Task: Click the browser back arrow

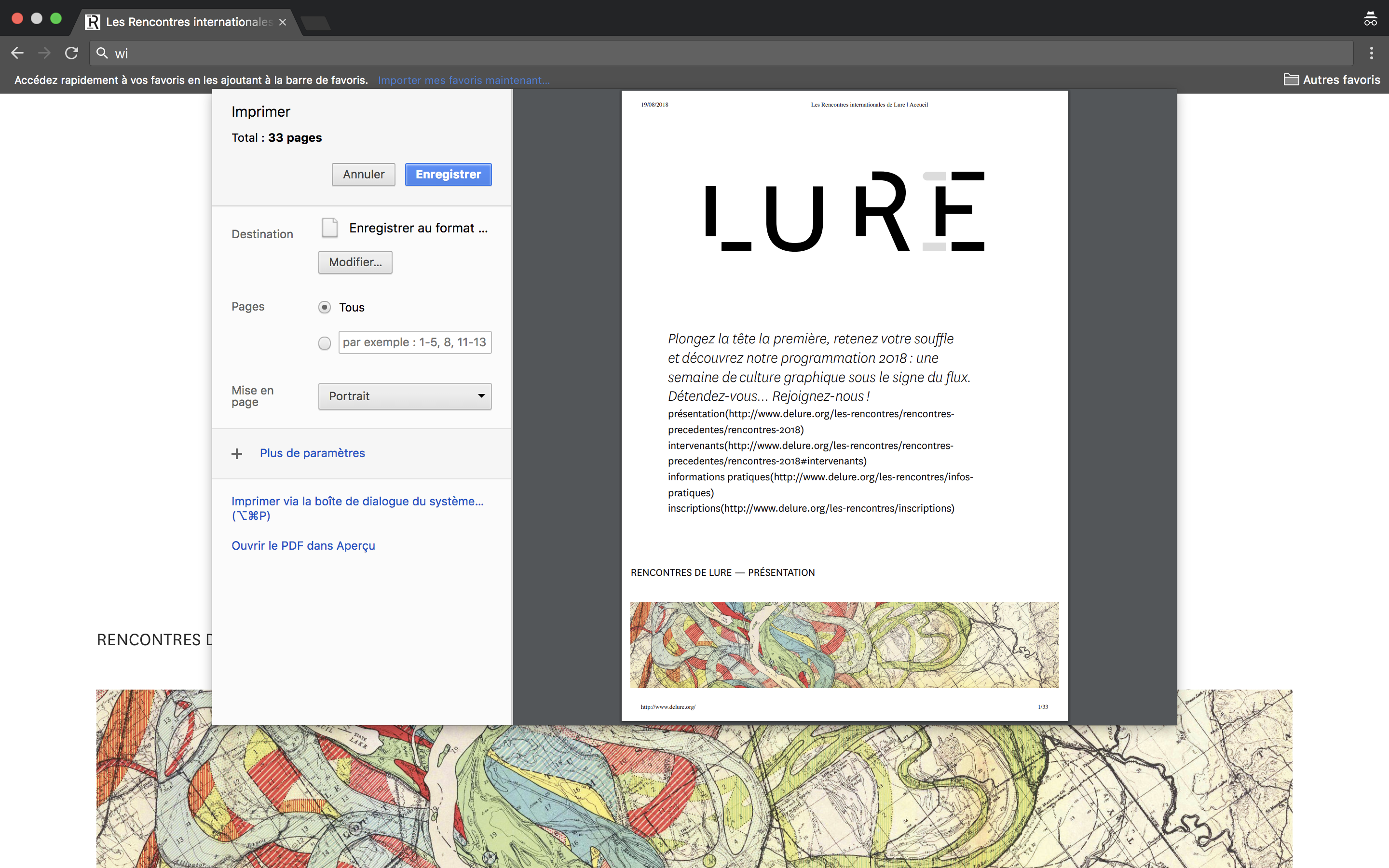Action: 17,53
